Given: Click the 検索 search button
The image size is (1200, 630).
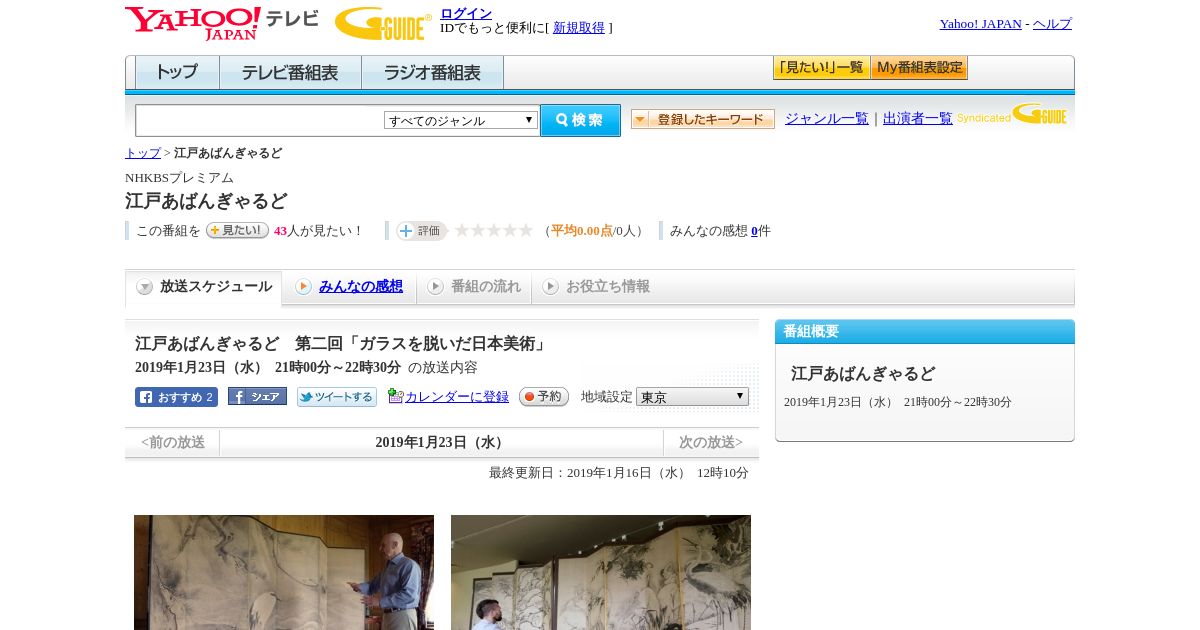Looking at the screenshot, I should [580, 120].
